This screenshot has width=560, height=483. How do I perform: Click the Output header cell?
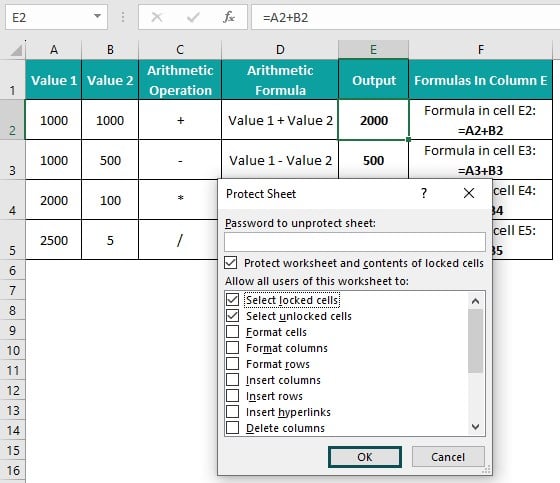click(x=374, y=80)
